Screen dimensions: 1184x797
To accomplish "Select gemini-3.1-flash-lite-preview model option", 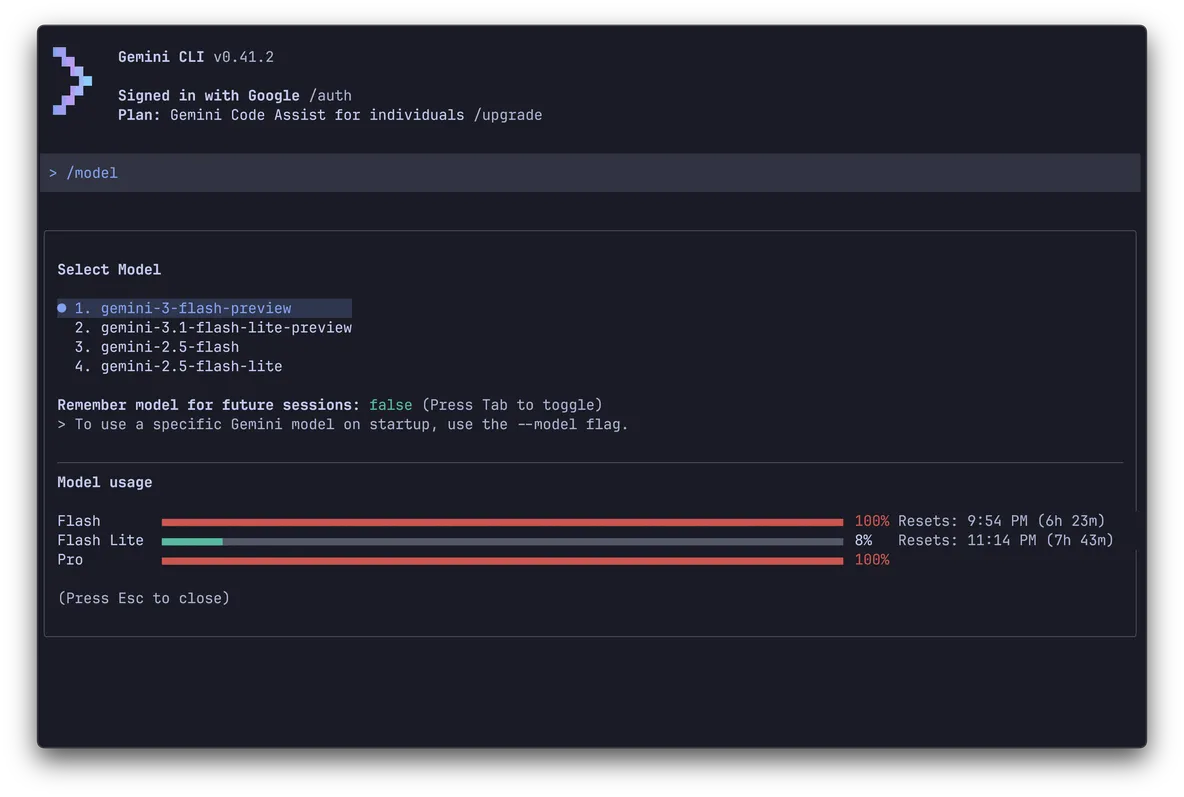I will 213,328.
